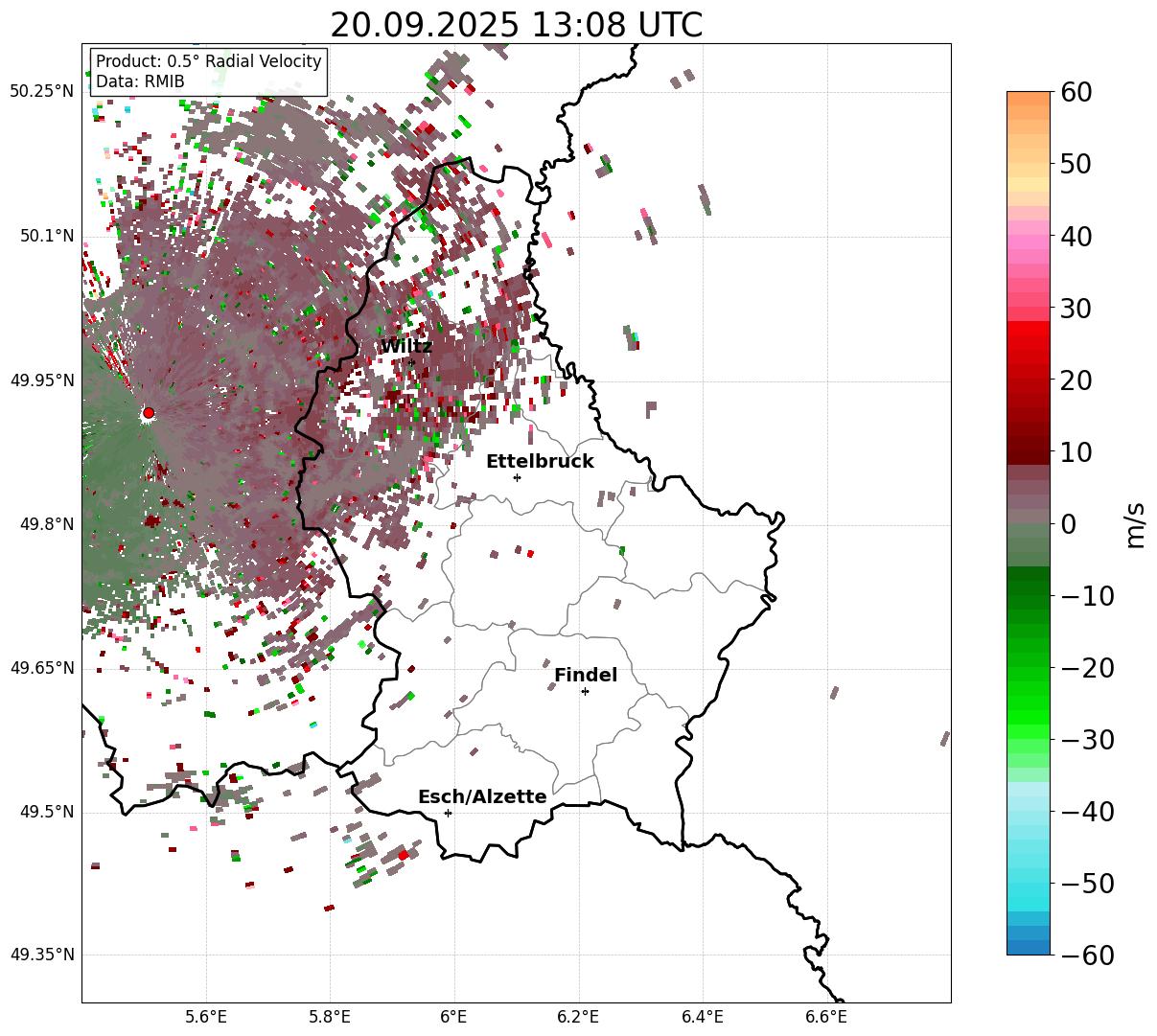The width and height of the screenshot is (1157, 1036).
Task: Click the colorbar value 20
Action: click(1076, 380)
